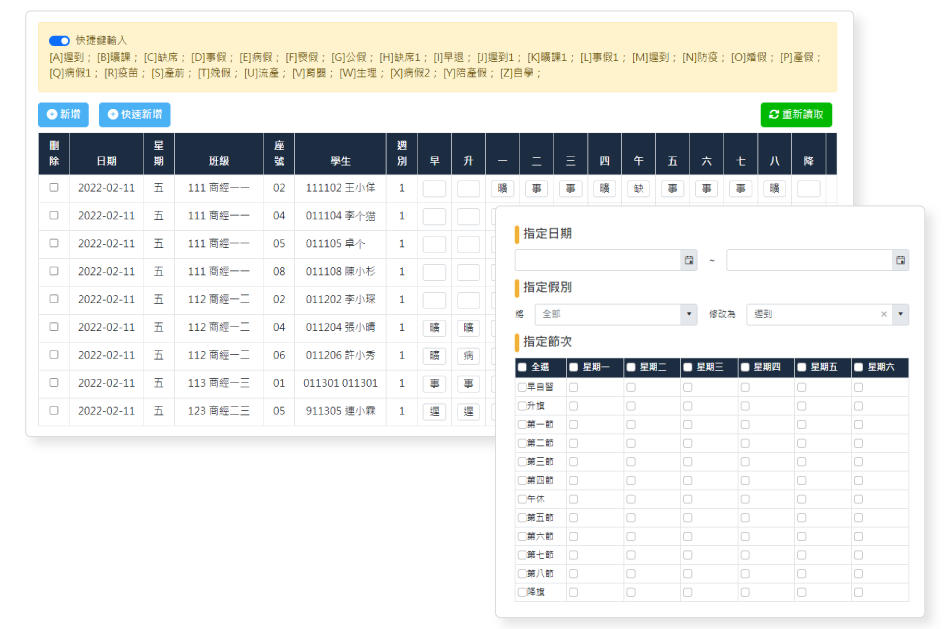Clear the 遲到 selection with the x icon

[883, 314]
